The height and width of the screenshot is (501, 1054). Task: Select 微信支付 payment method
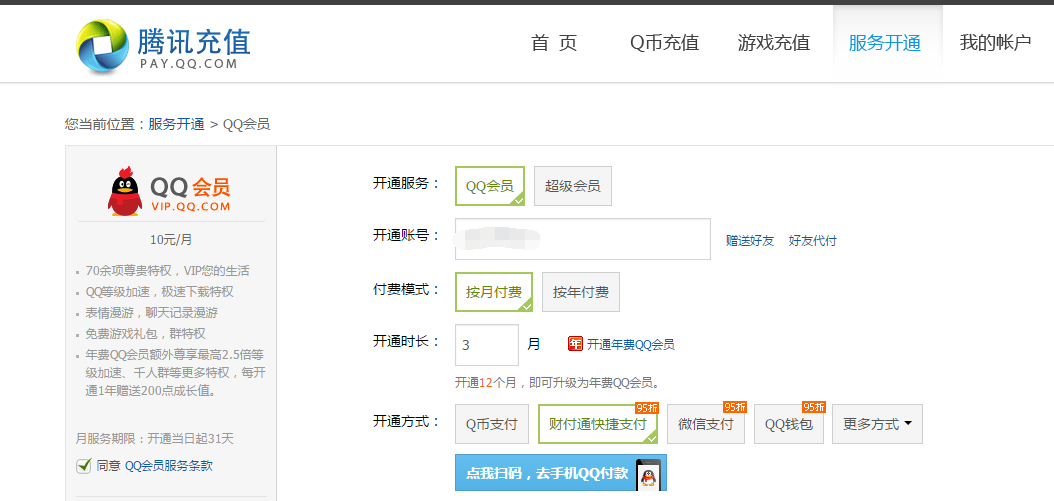pos(706,424)
